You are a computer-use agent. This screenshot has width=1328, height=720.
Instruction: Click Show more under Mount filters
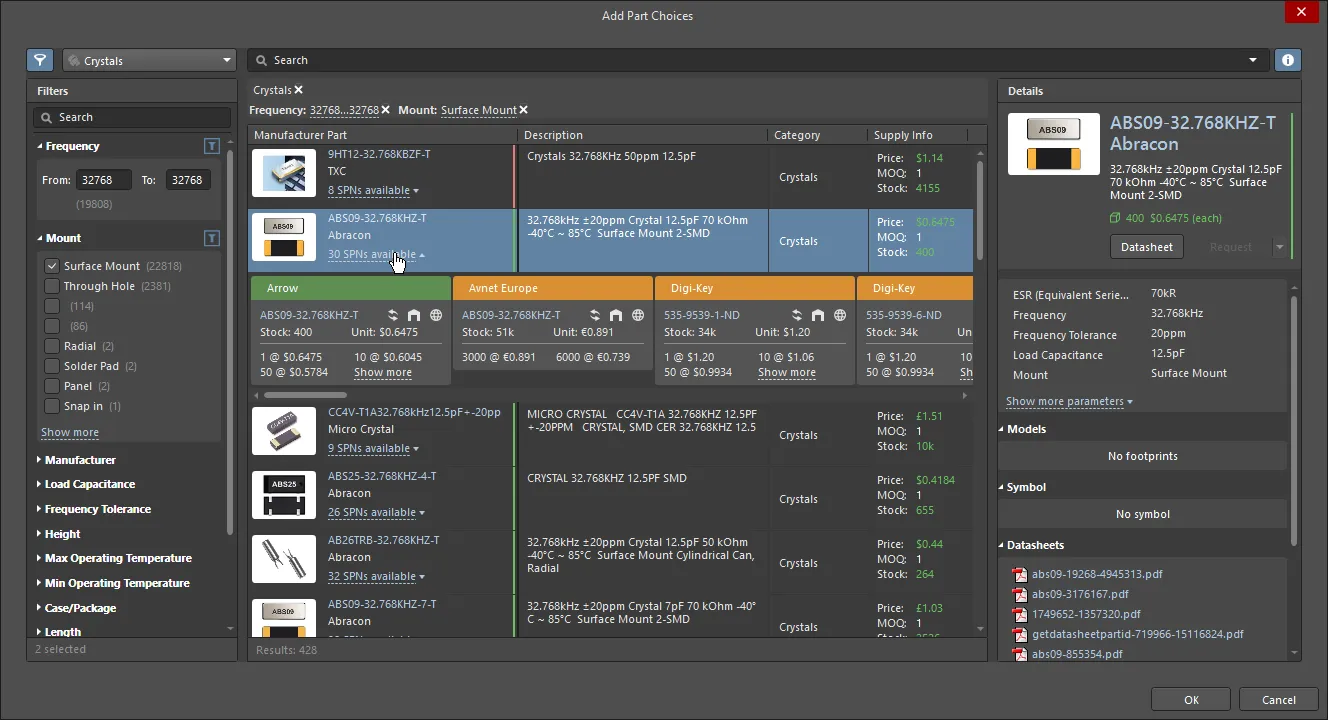[70, 432]
